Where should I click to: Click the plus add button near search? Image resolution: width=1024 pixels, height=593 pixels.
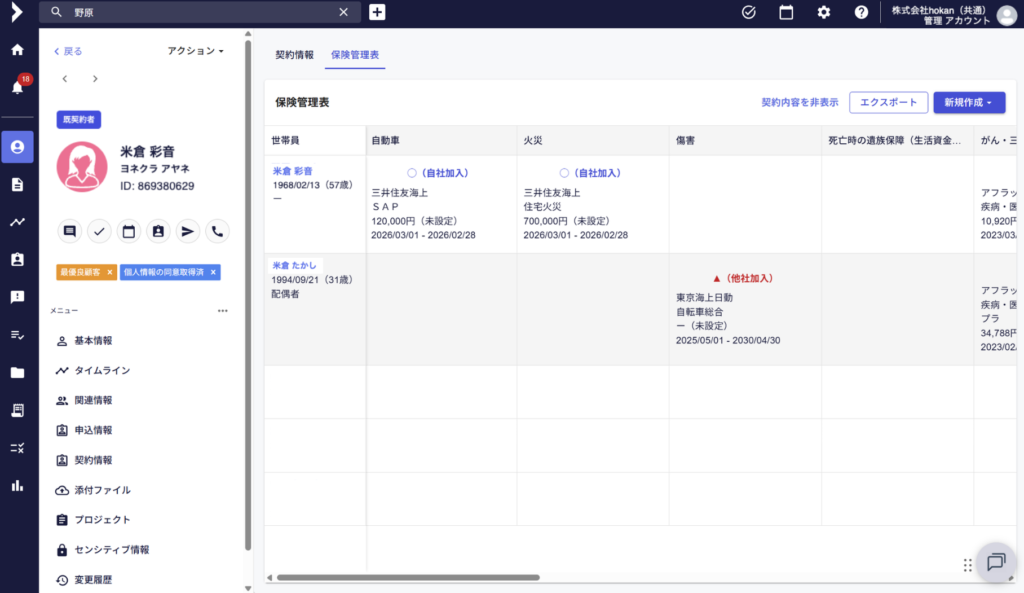(377, 12)
